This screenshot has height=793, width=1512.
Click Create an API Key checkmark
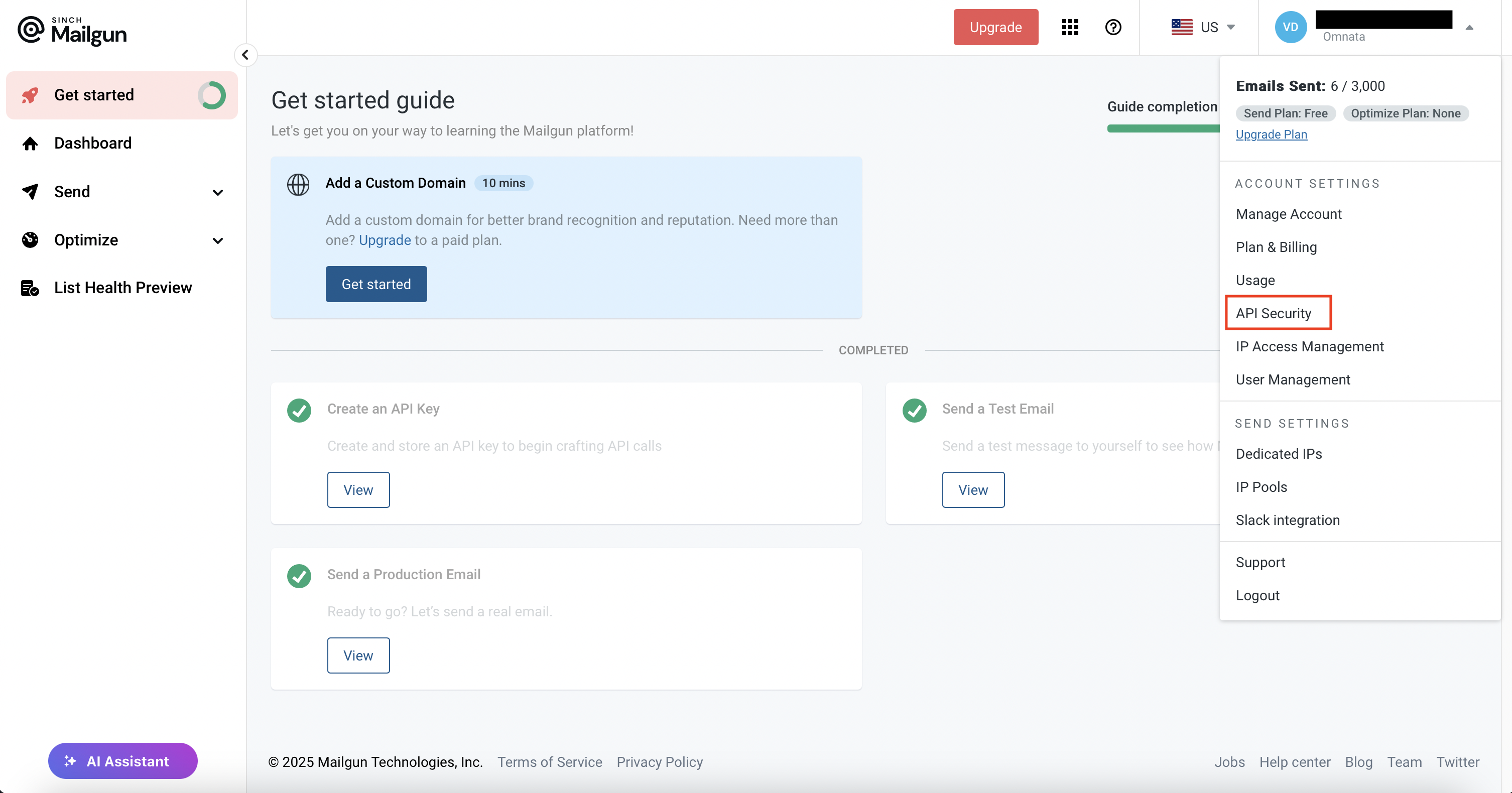(299, 410)
